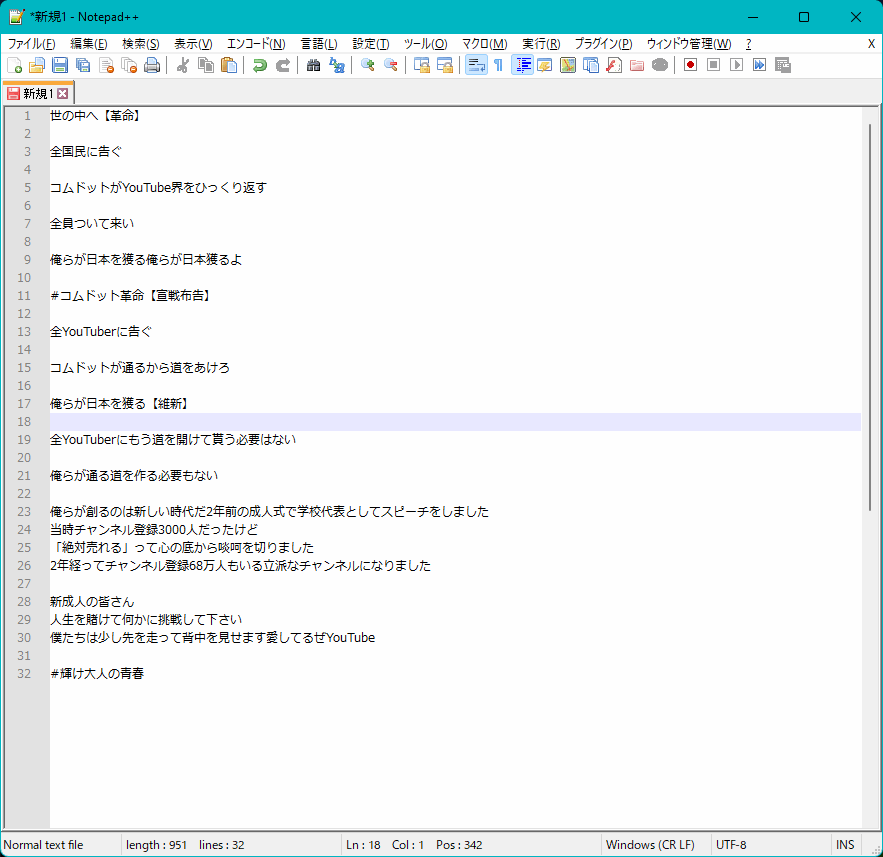Open 編集(E) menu
Screen dimensions: 883x857
(x=88, y=44)
